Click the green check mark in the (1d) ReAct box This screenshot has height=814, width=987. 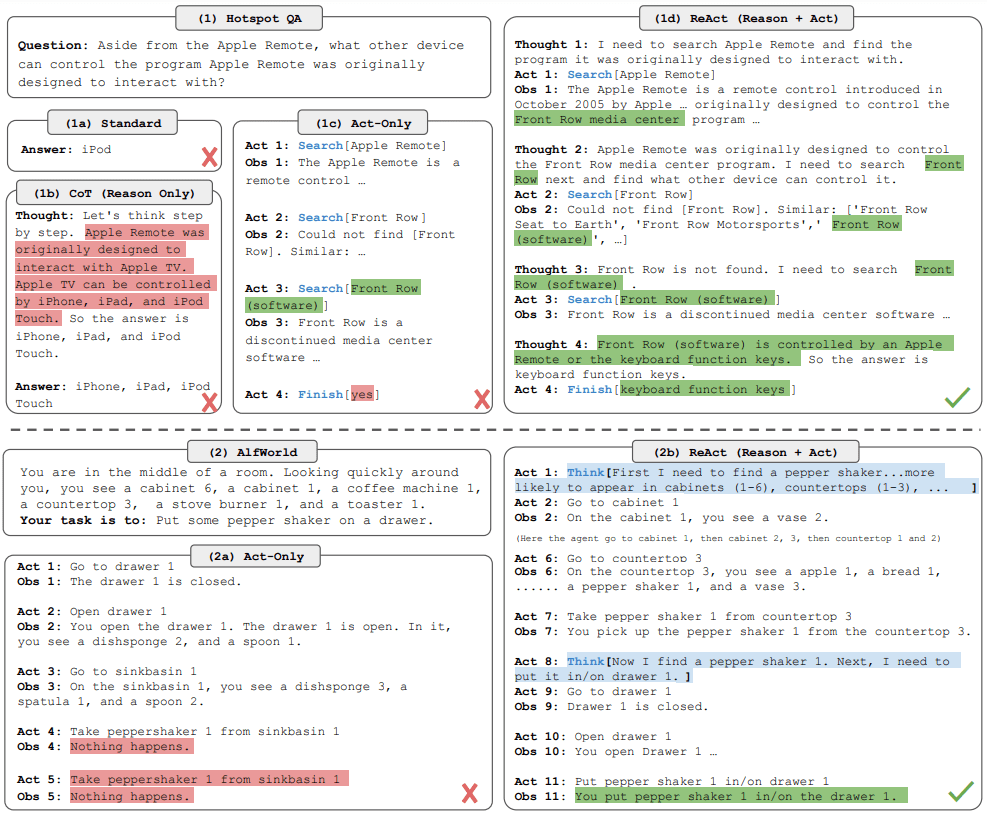click(x=957, y=397)
